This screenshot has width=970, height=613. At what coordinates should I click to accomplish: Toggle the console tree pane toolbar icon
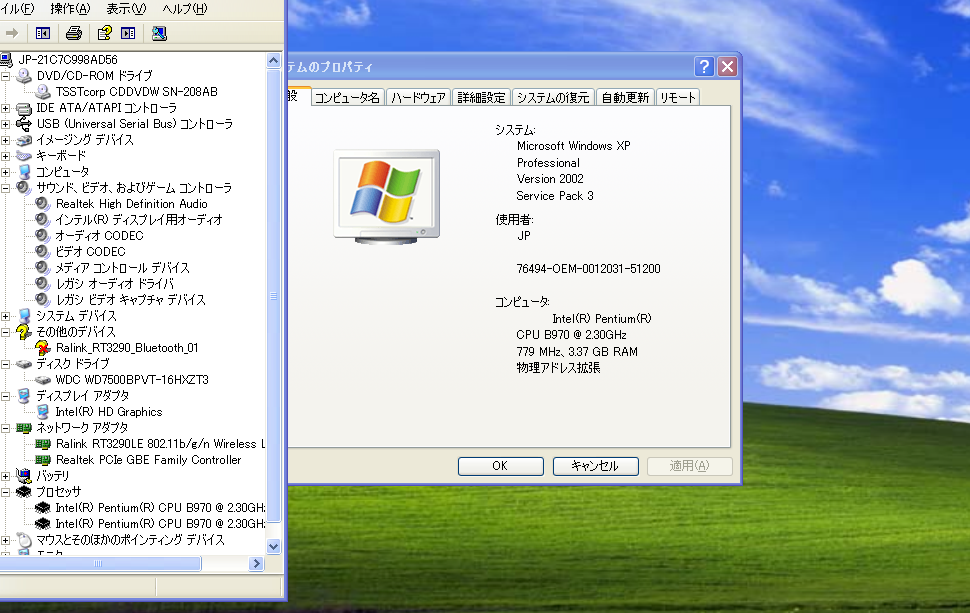[x=43, y=33]
